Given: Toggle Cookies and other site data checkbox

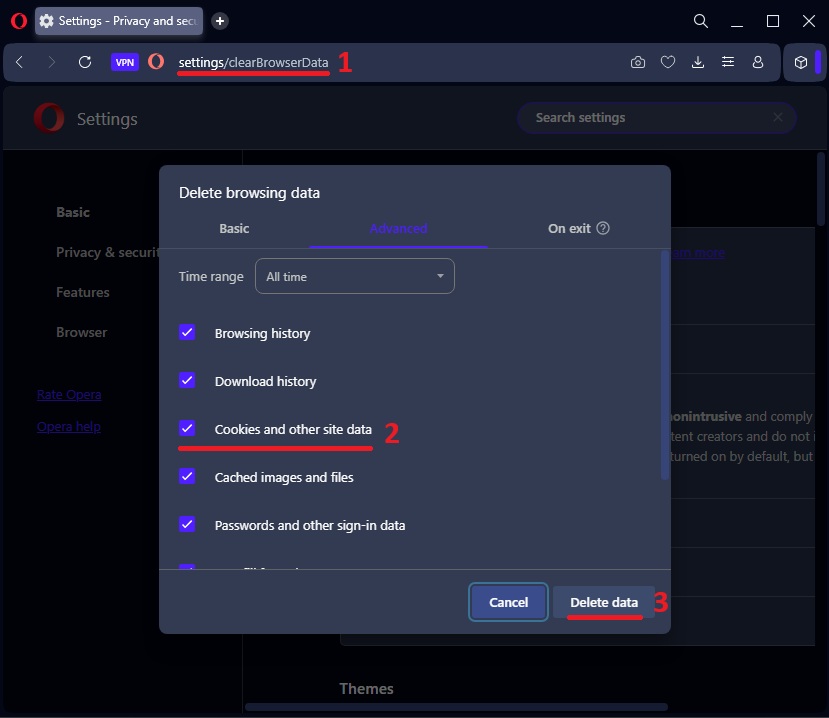Looking at the screenshot, I should (187, 429).
